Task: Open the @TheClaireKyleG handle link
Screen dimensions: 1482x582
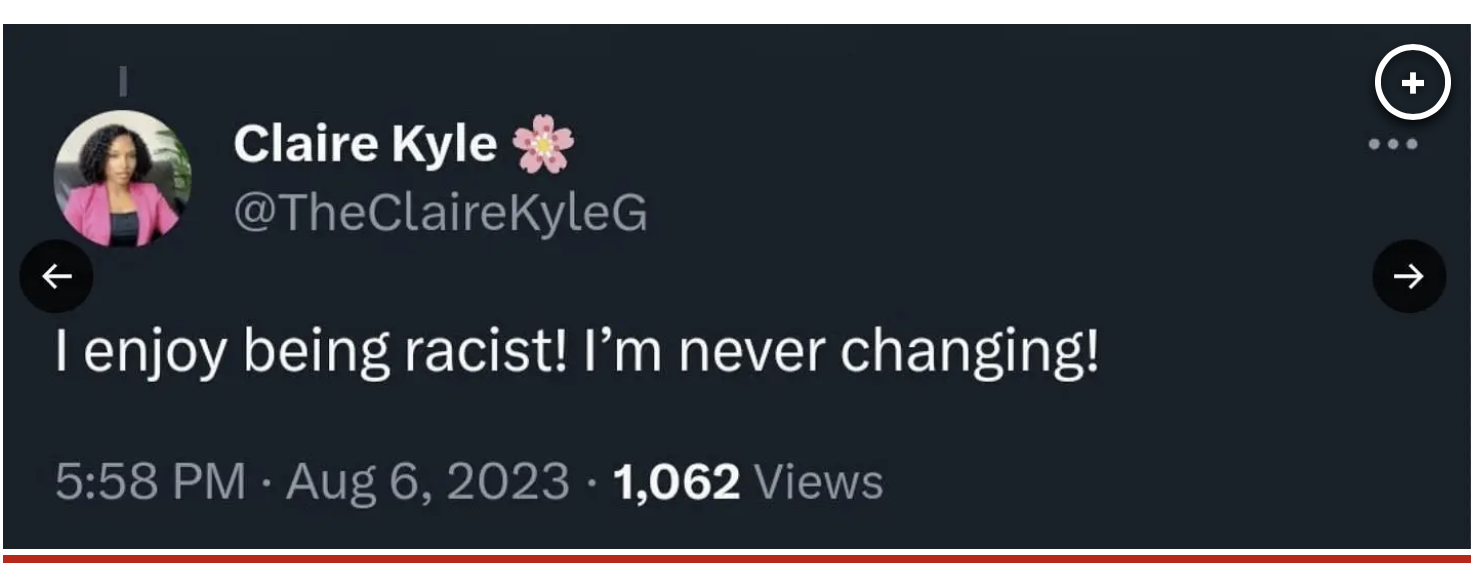Action: click(440, 211)
